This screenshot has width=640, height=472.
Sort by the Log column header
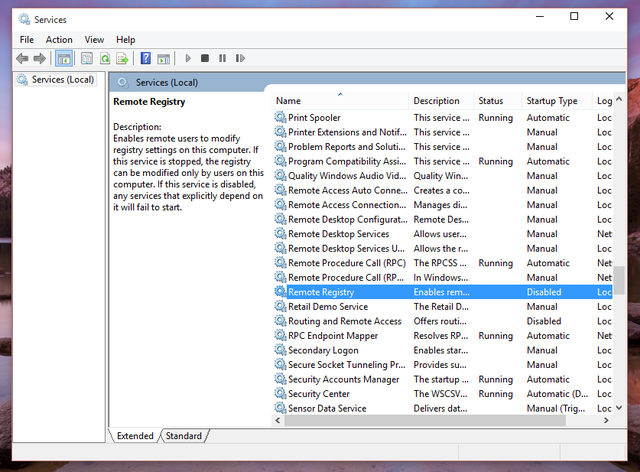coord(603,101)
